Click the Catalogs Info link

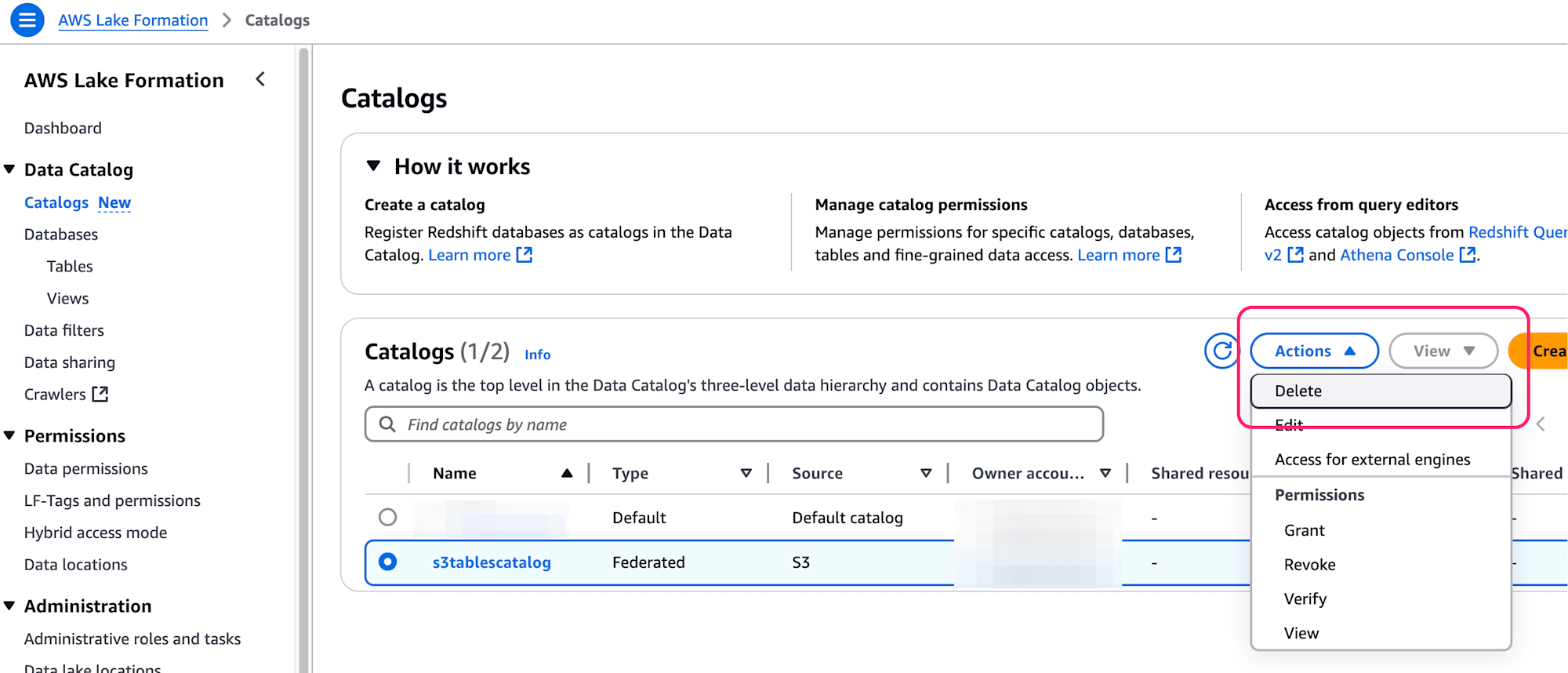pos(537,355)
